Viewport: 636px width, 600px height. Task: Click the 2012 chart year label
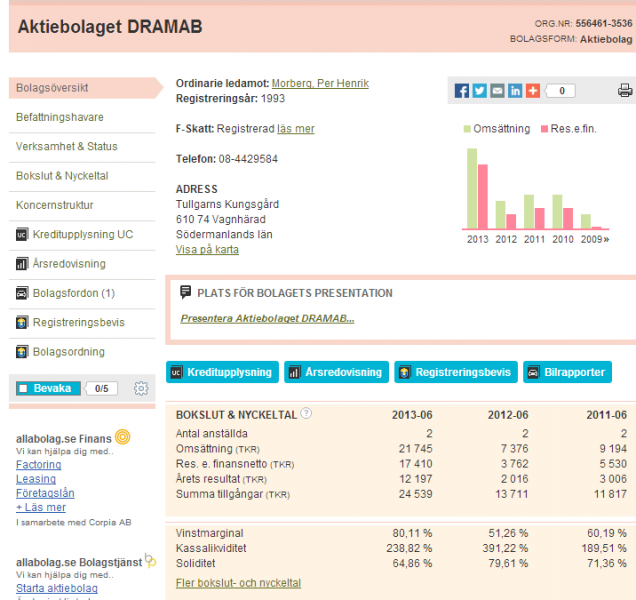click(506, 239)
